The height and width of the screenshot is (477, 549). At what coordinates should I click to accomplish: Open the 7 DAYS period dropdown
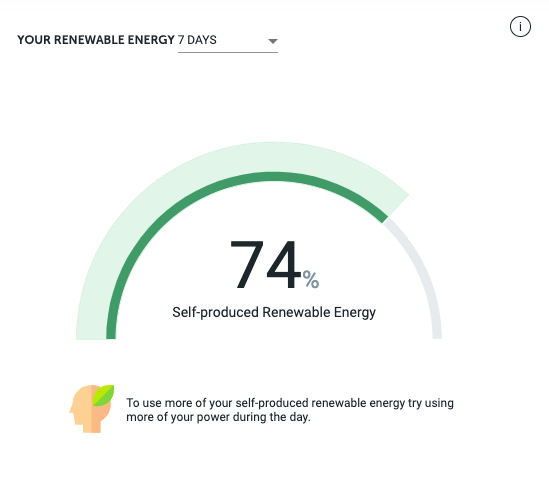click(228, 41)
